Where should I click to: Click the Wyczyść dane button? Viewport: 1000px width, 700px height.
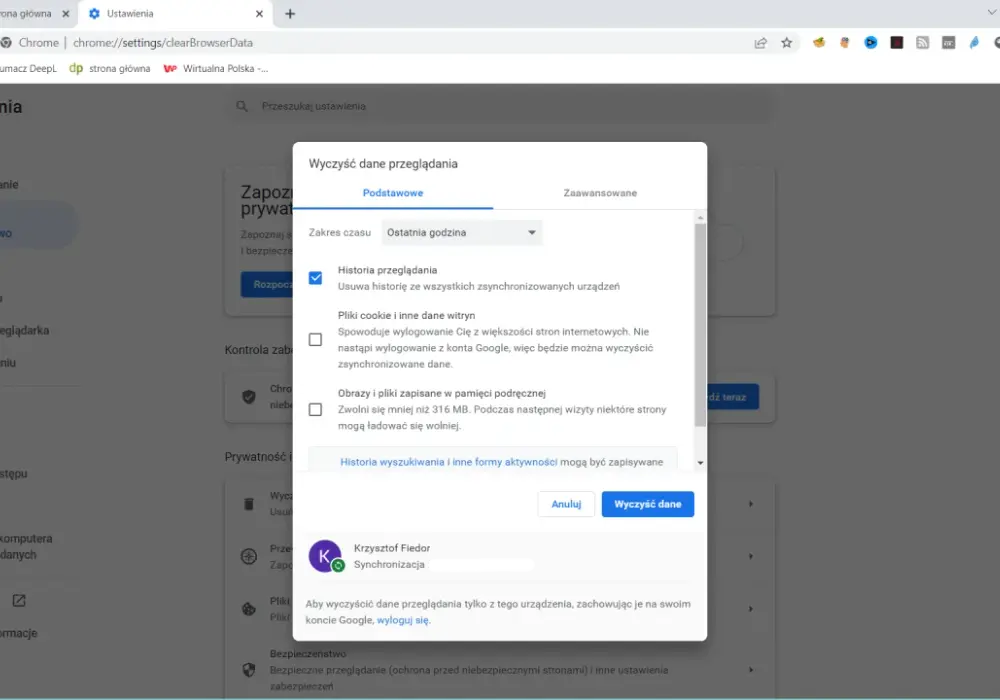click(x=648, y=504)
